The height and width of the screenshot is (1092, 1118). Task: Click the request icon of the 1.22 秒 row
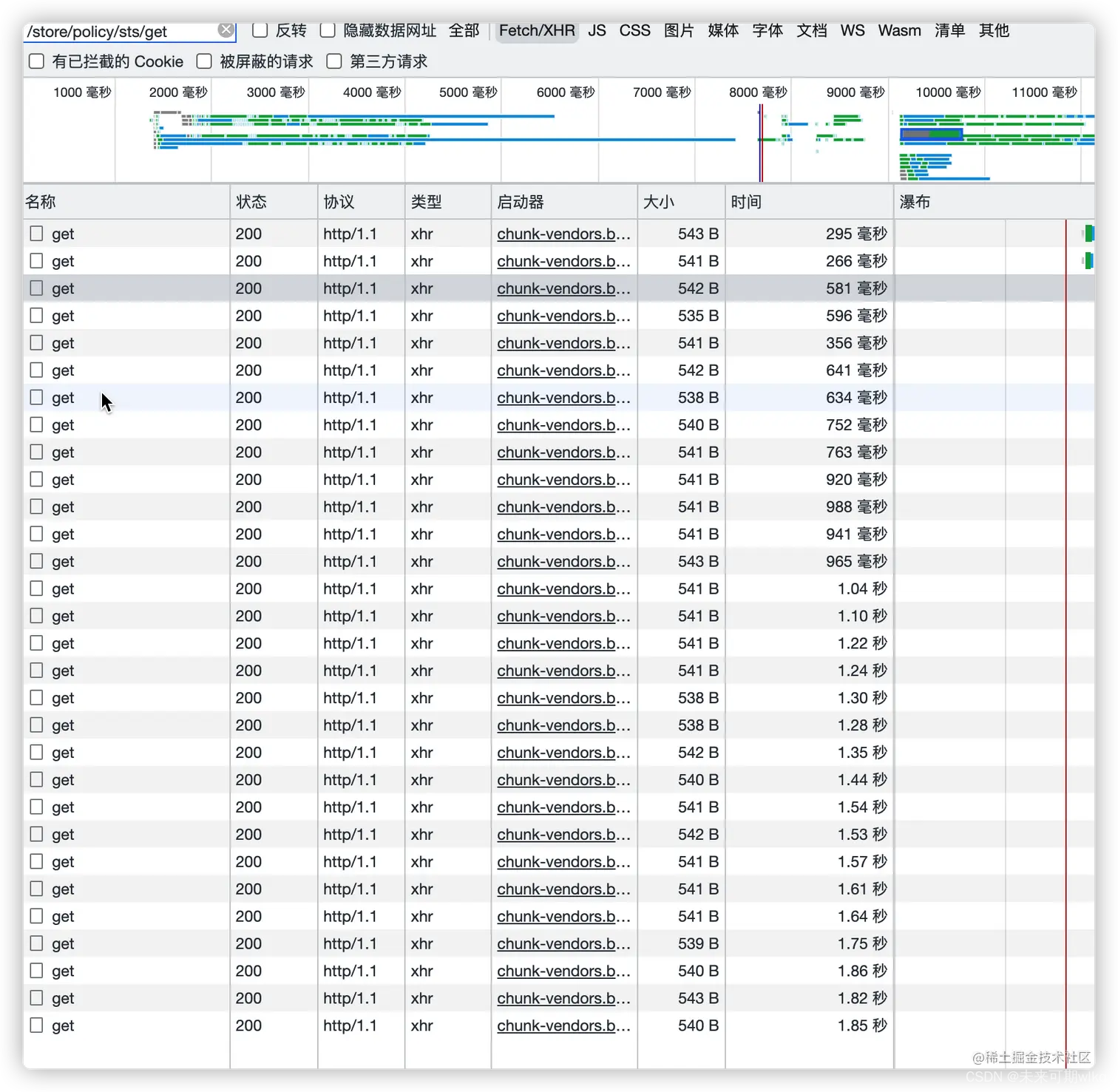tap(36, 643)
